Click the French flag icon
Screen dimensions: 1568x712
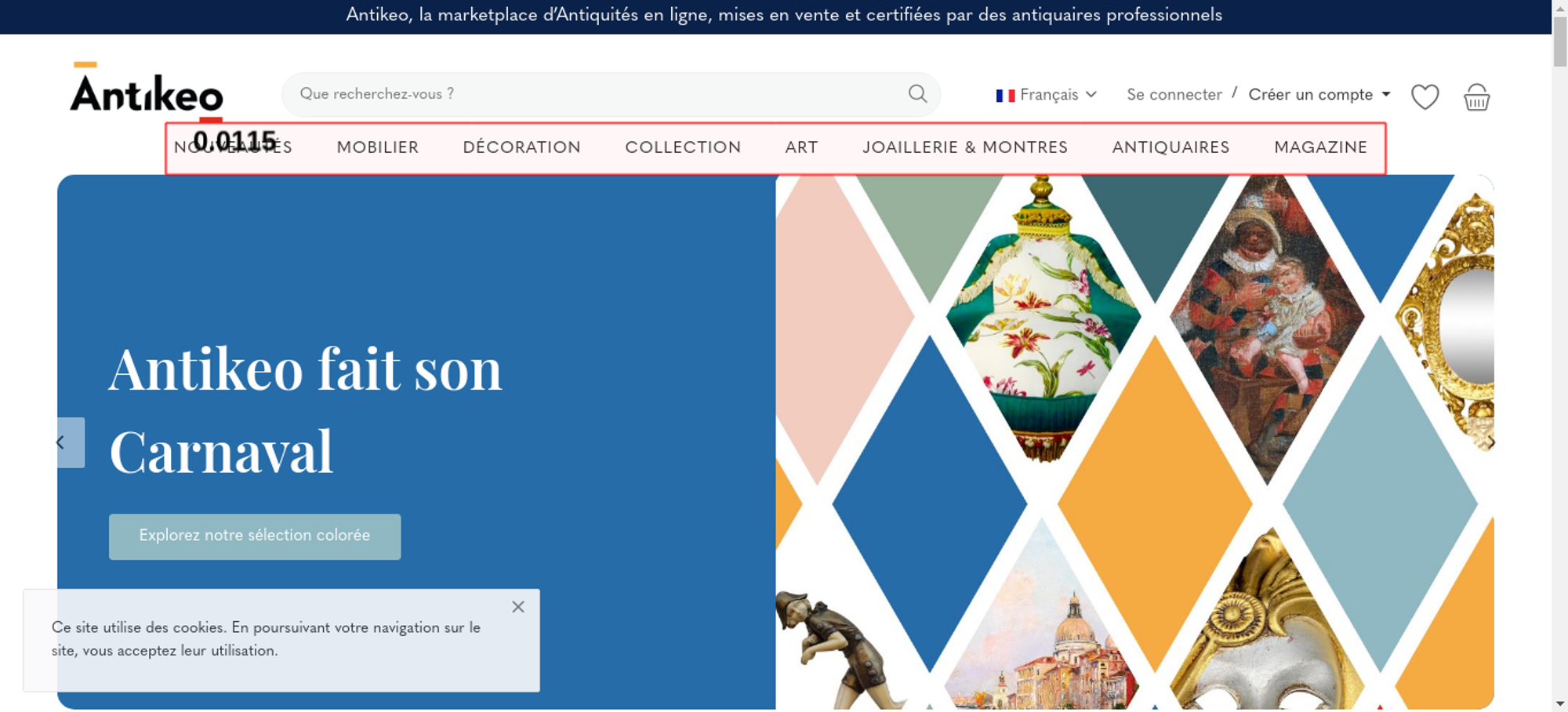click(1005, 96)
